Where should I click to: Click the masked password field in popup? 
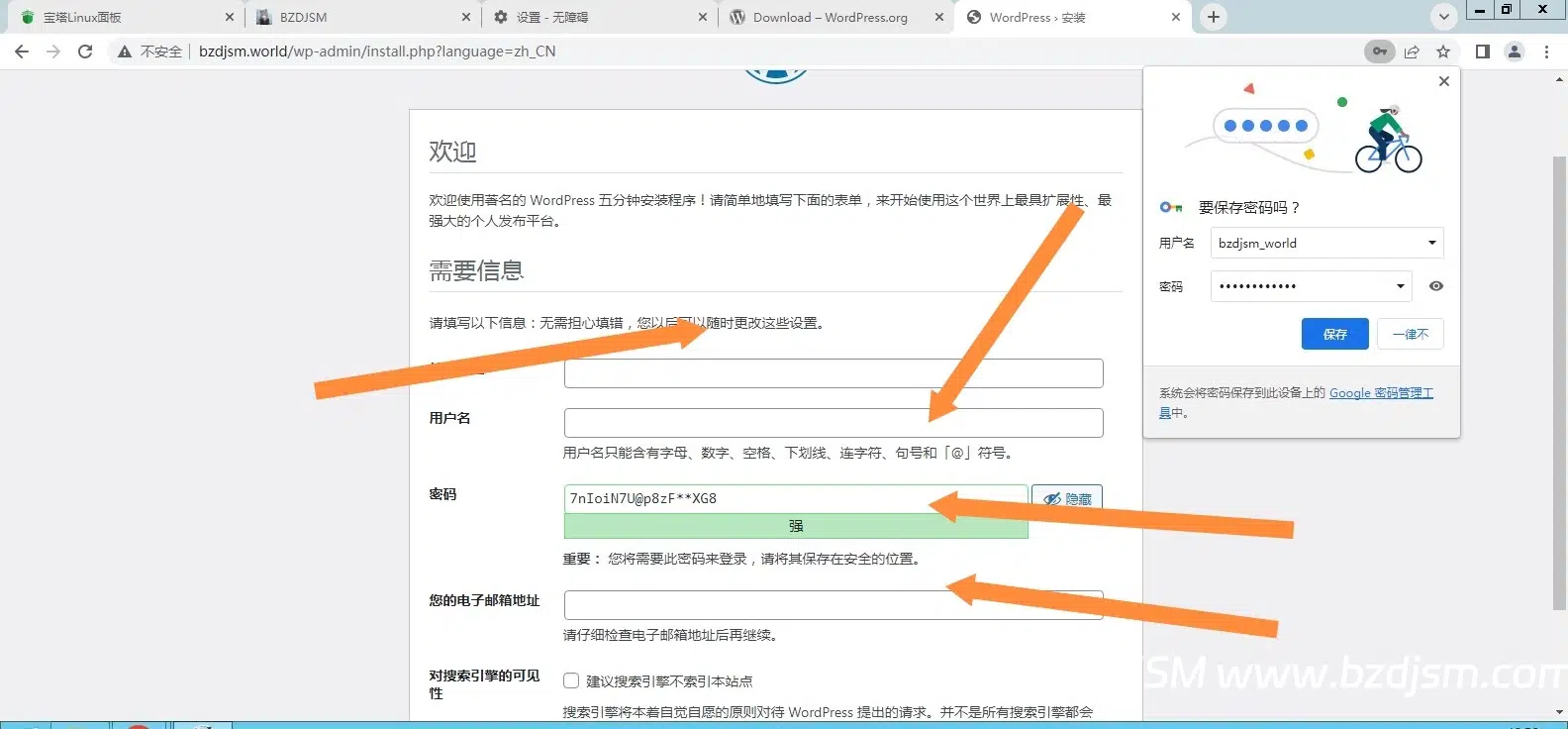[x=1312, y=286]
